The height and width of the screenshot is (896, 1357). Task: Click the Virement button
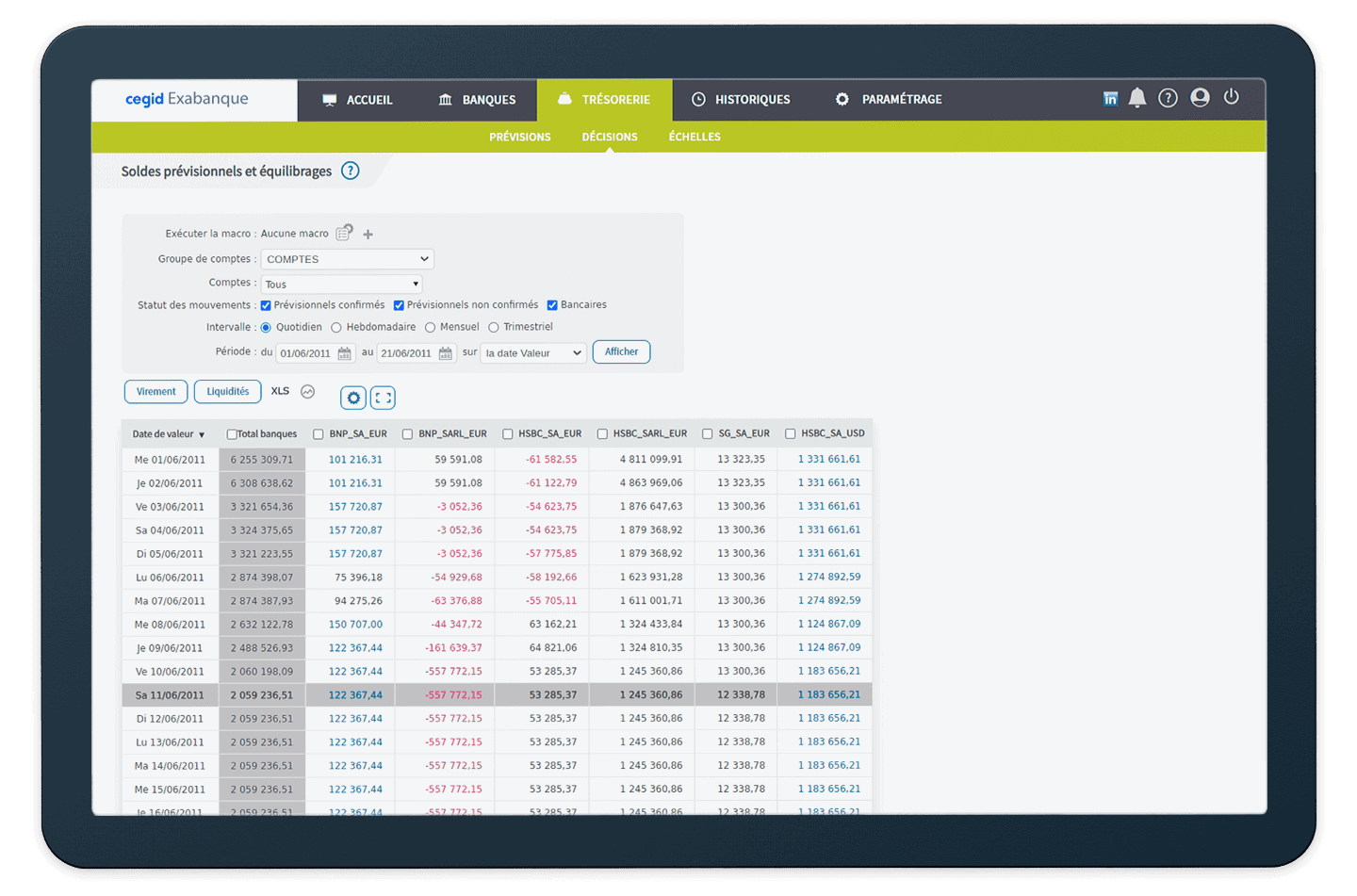point(156,392)
